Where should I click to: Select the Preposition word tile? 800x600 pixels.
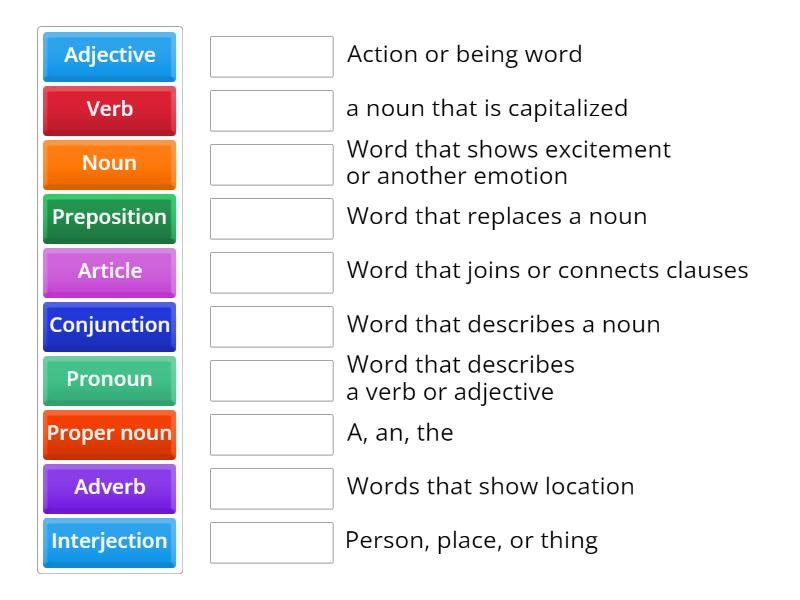108,218
